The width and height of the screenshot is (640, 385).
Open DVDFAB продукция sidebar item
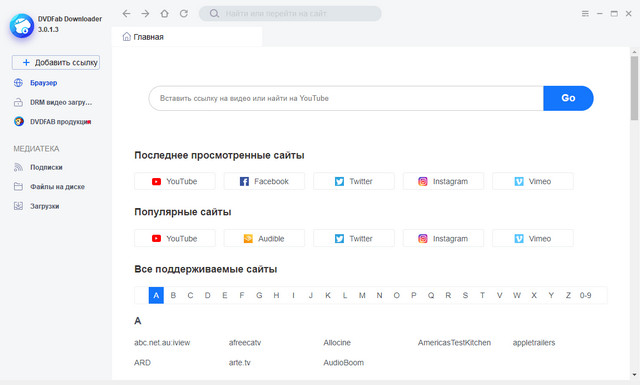pos(60,122)
